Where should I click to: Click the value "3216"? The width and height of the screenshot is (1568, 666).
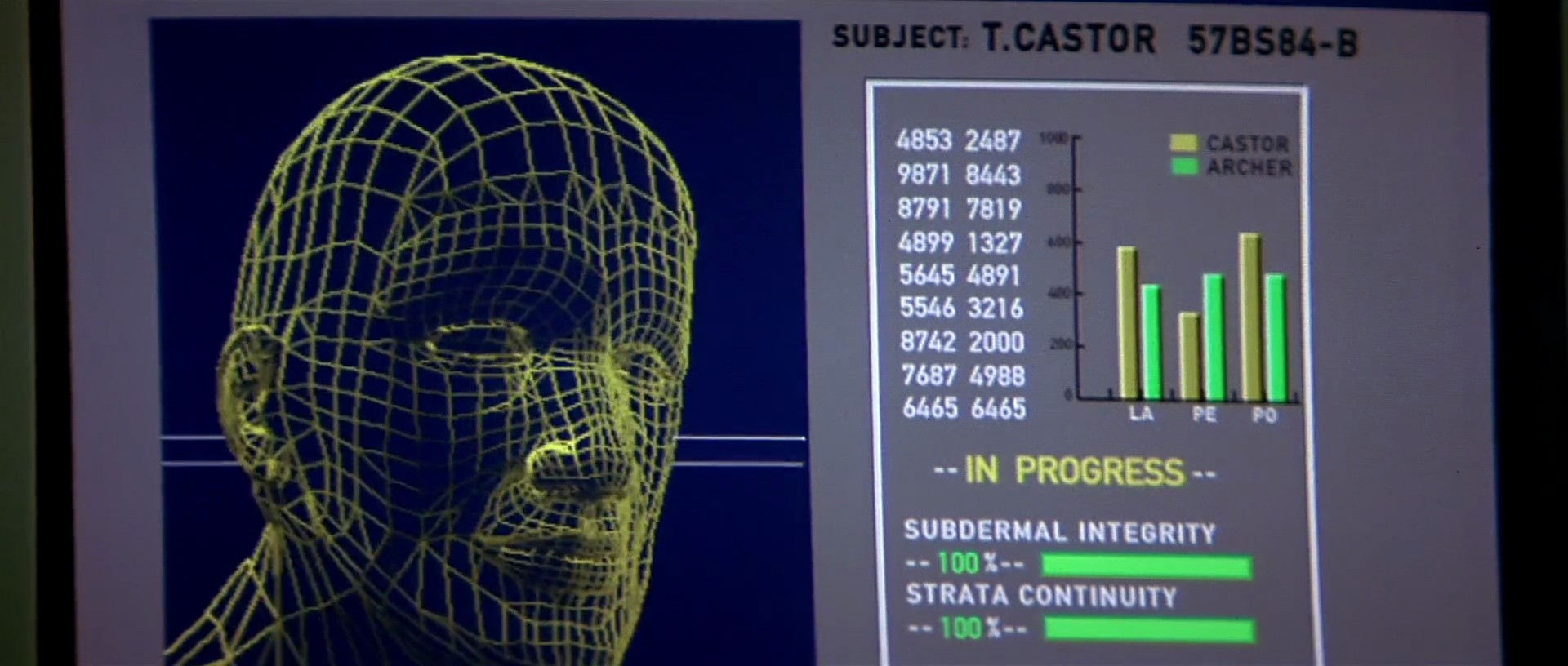coord(996,309)
